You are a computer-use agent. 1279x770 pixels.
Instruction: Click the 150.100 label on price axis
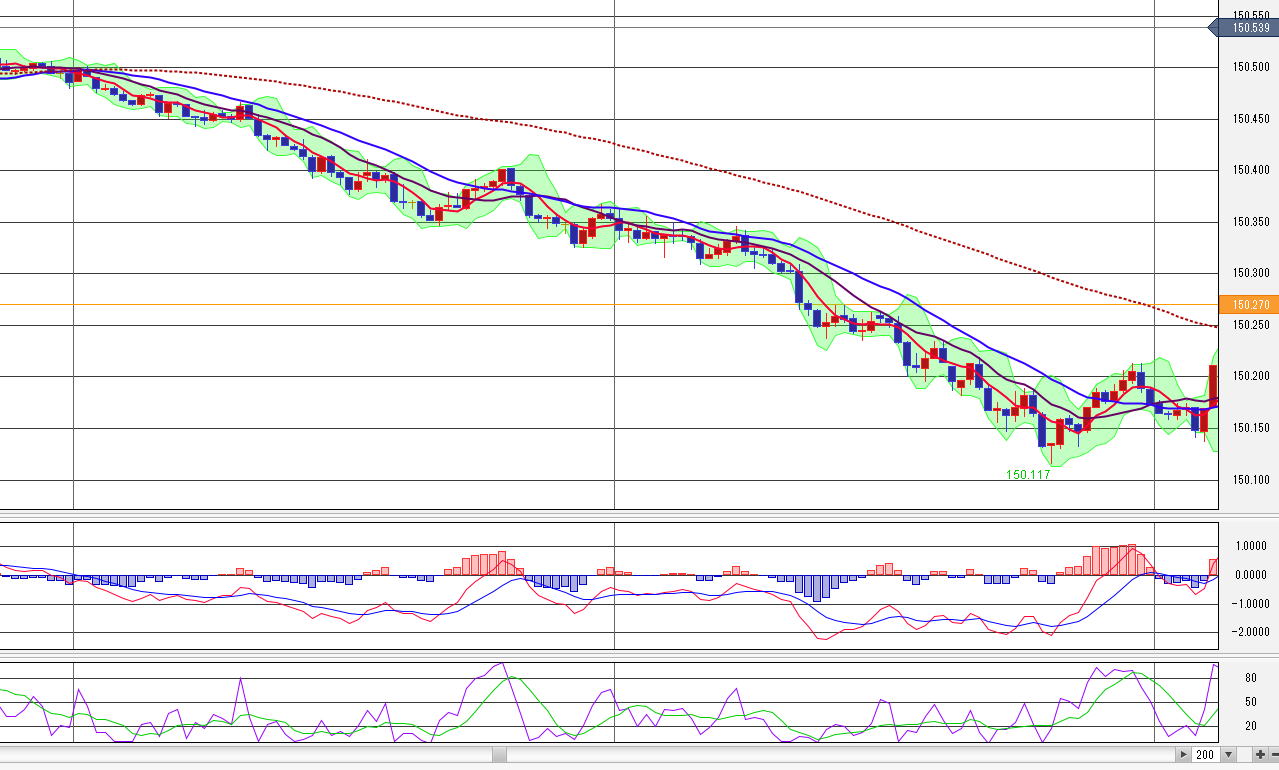pos(1251,480)
